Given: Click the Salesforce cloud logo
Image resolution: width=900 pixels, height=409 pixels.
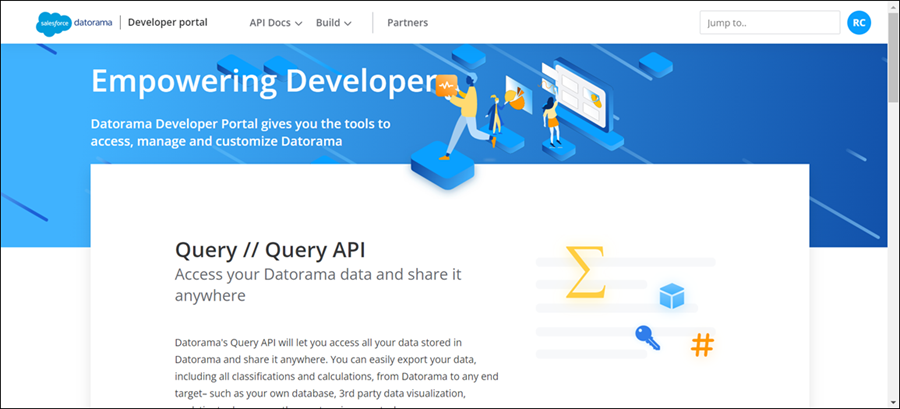Looking at the screenshot, I should 51,23.
